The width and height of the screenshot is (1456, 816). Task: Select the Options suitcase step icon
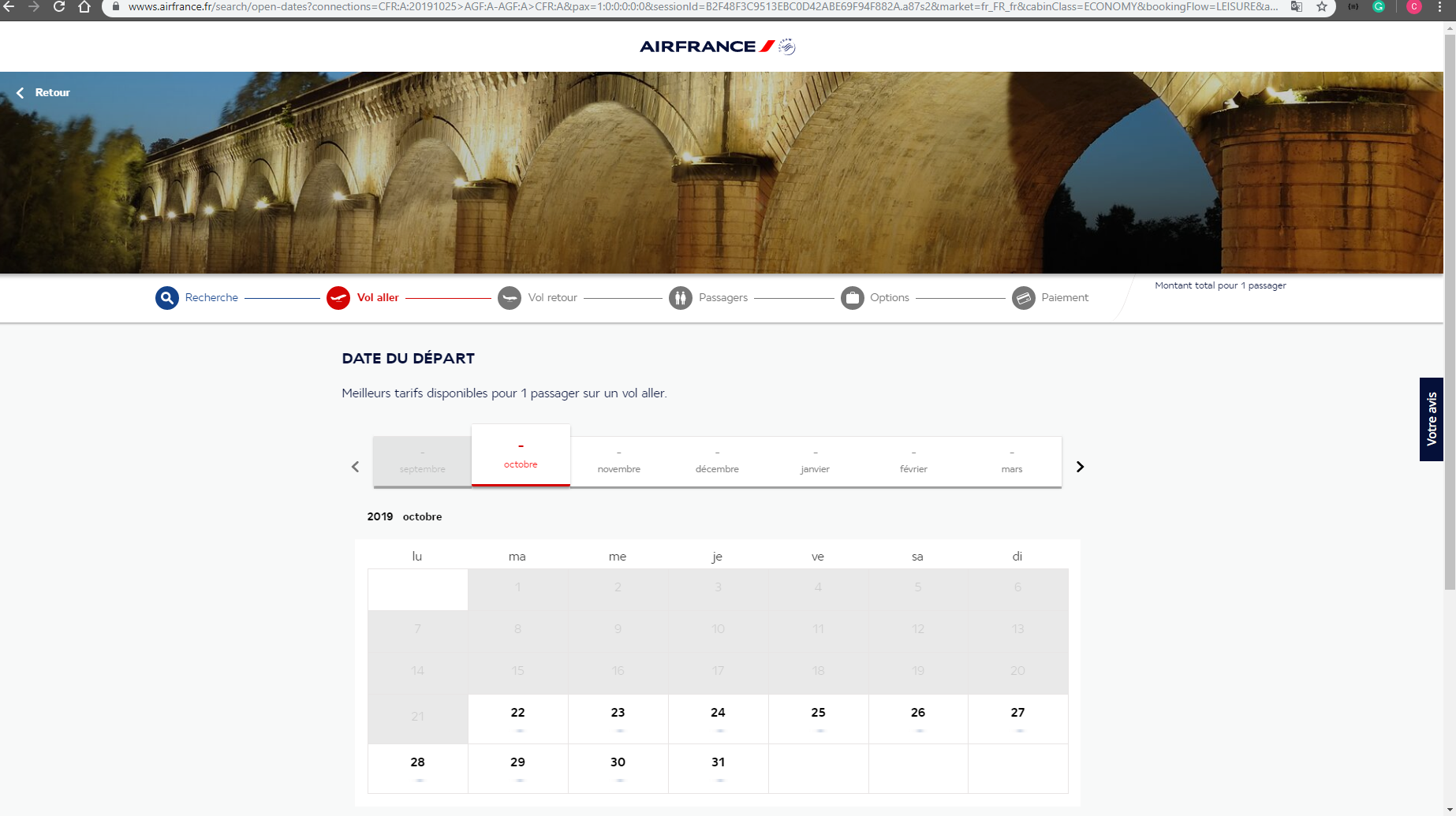pyautogui.click(x=852, y=297)
